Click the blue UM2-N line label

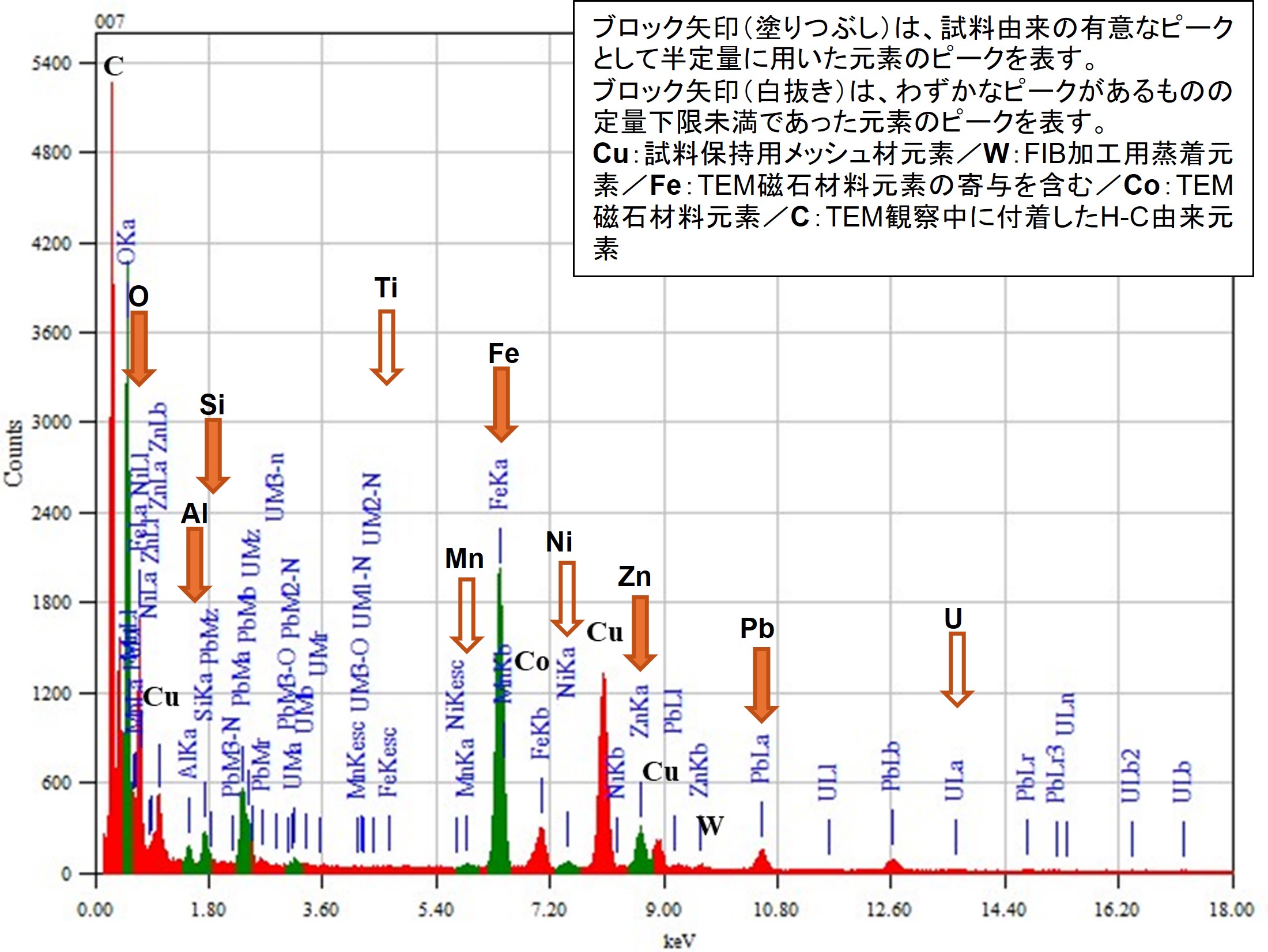tap(371, 509)
